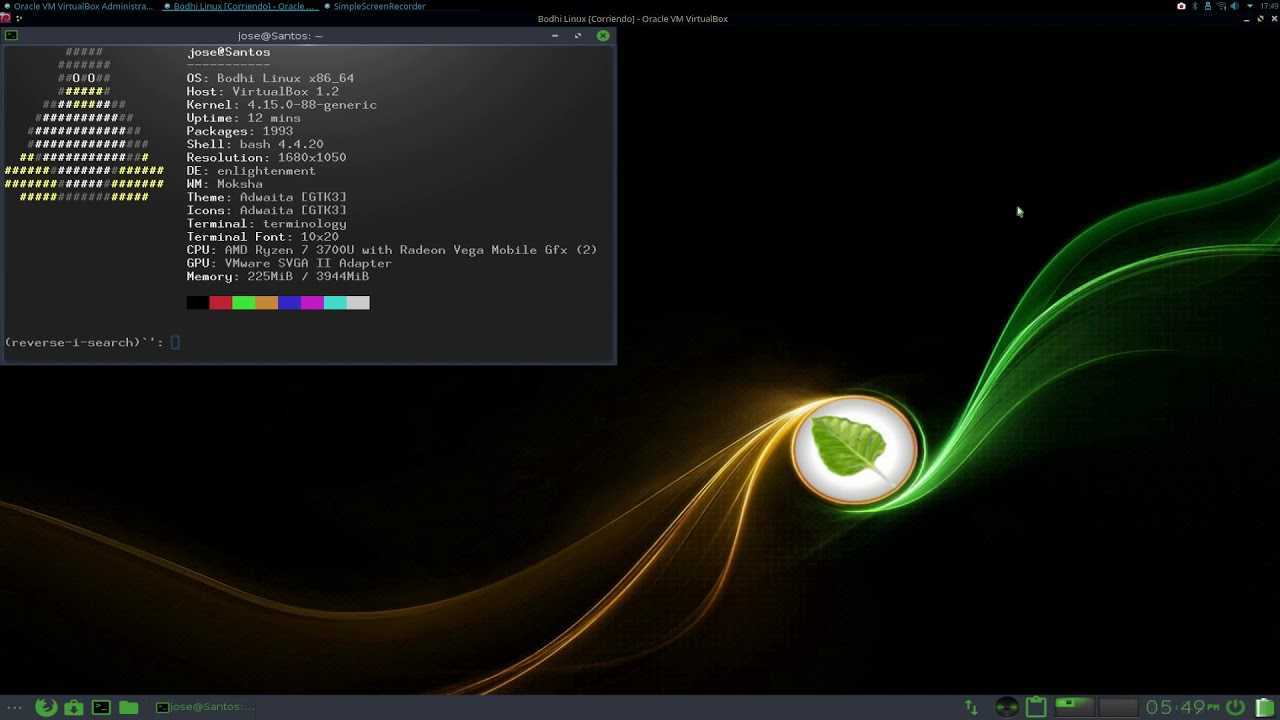Screen dimensions: 1280x720
Task: Click the magenta color block in neofetch
Action: click(312, 302)
